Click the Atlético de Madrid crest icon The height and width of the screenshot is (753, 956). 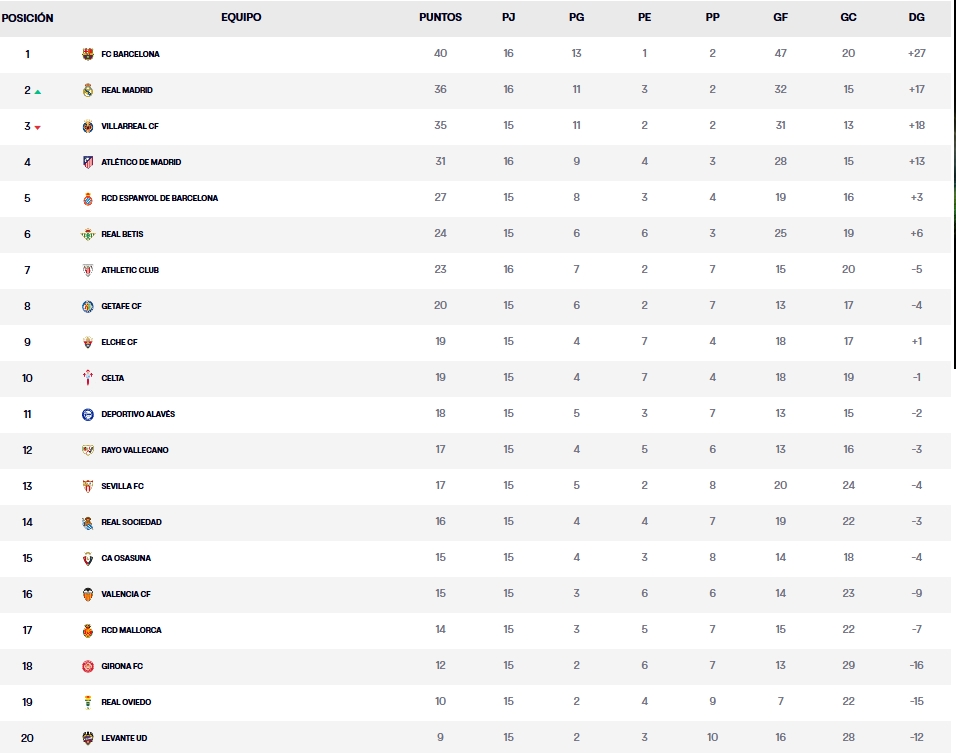click(88, 162)
